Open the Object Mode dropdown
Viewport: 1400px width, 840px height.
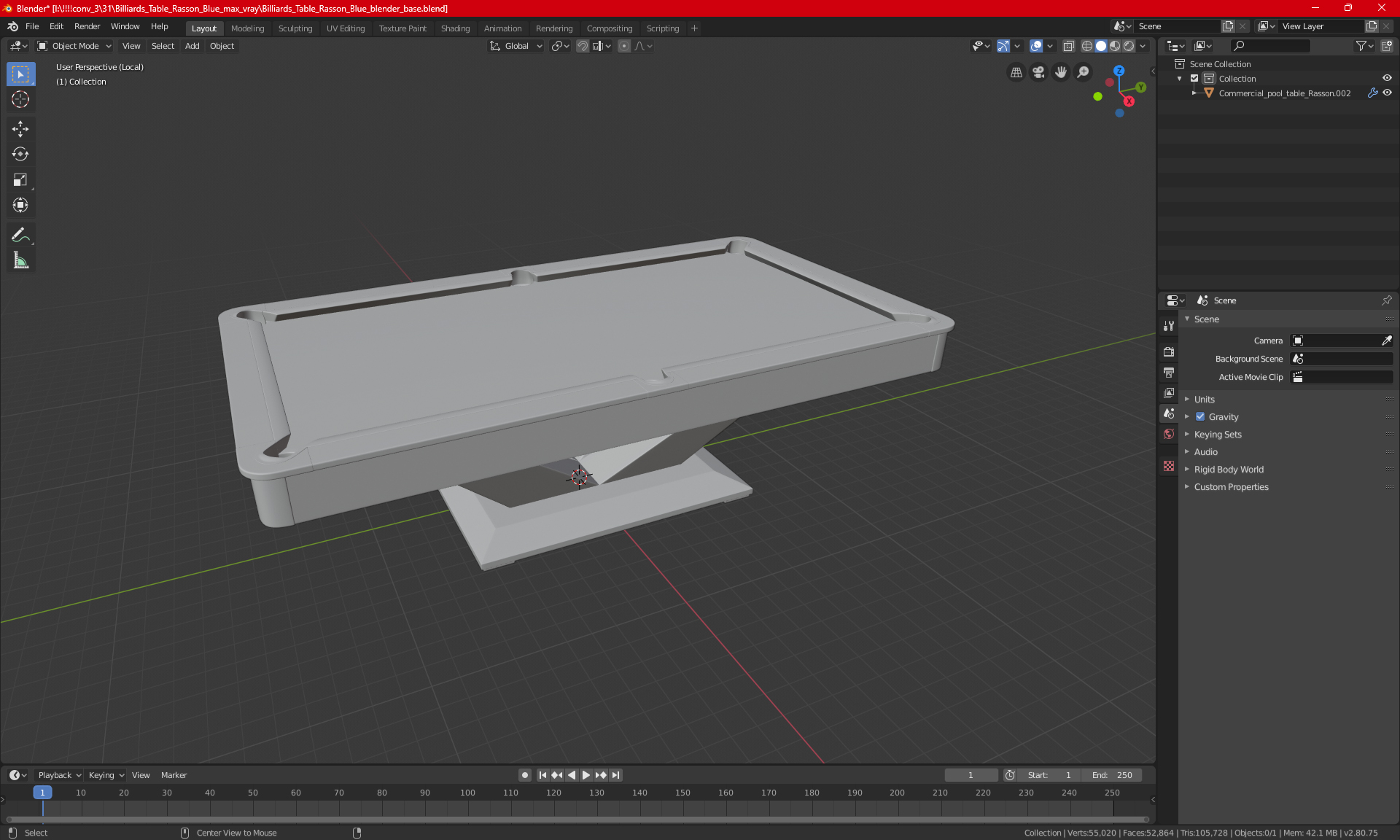click(x=74, y=46)
